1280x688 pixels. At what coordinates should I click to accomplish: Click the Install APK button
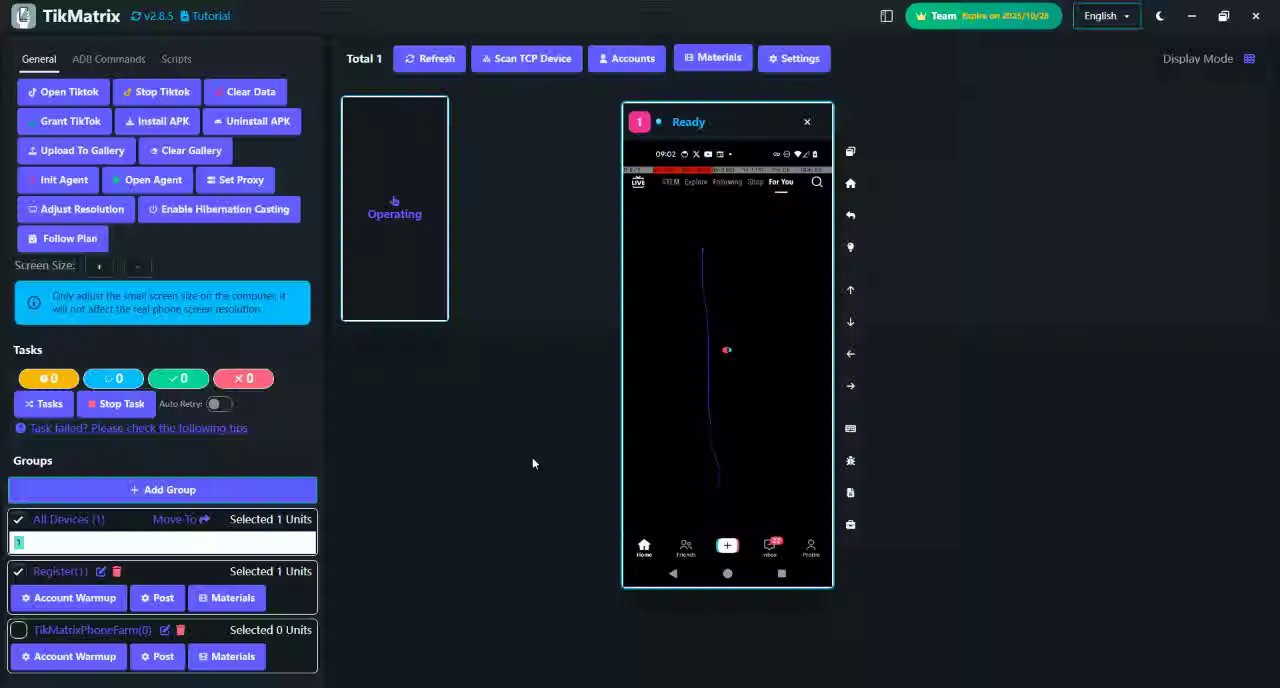(x=157, y=121)
